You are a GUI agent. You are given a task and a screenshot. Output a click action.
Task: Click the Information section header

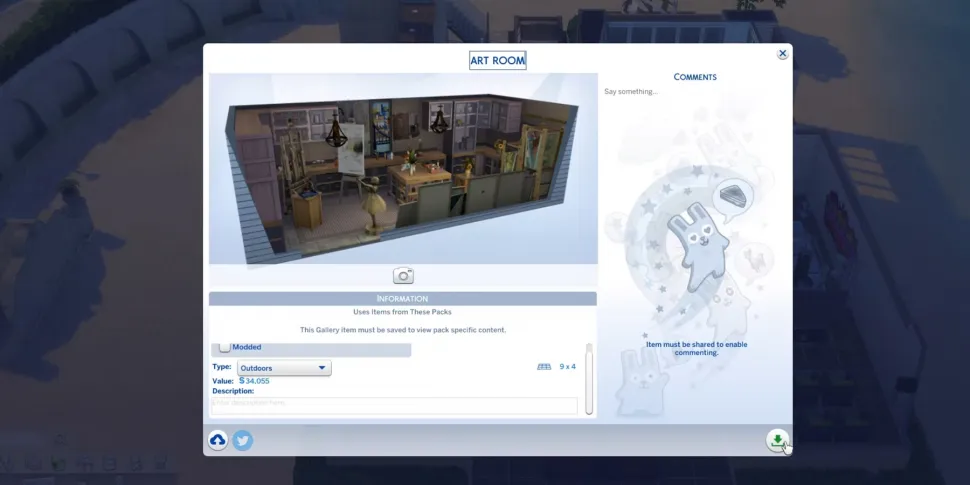pos(402,299)
